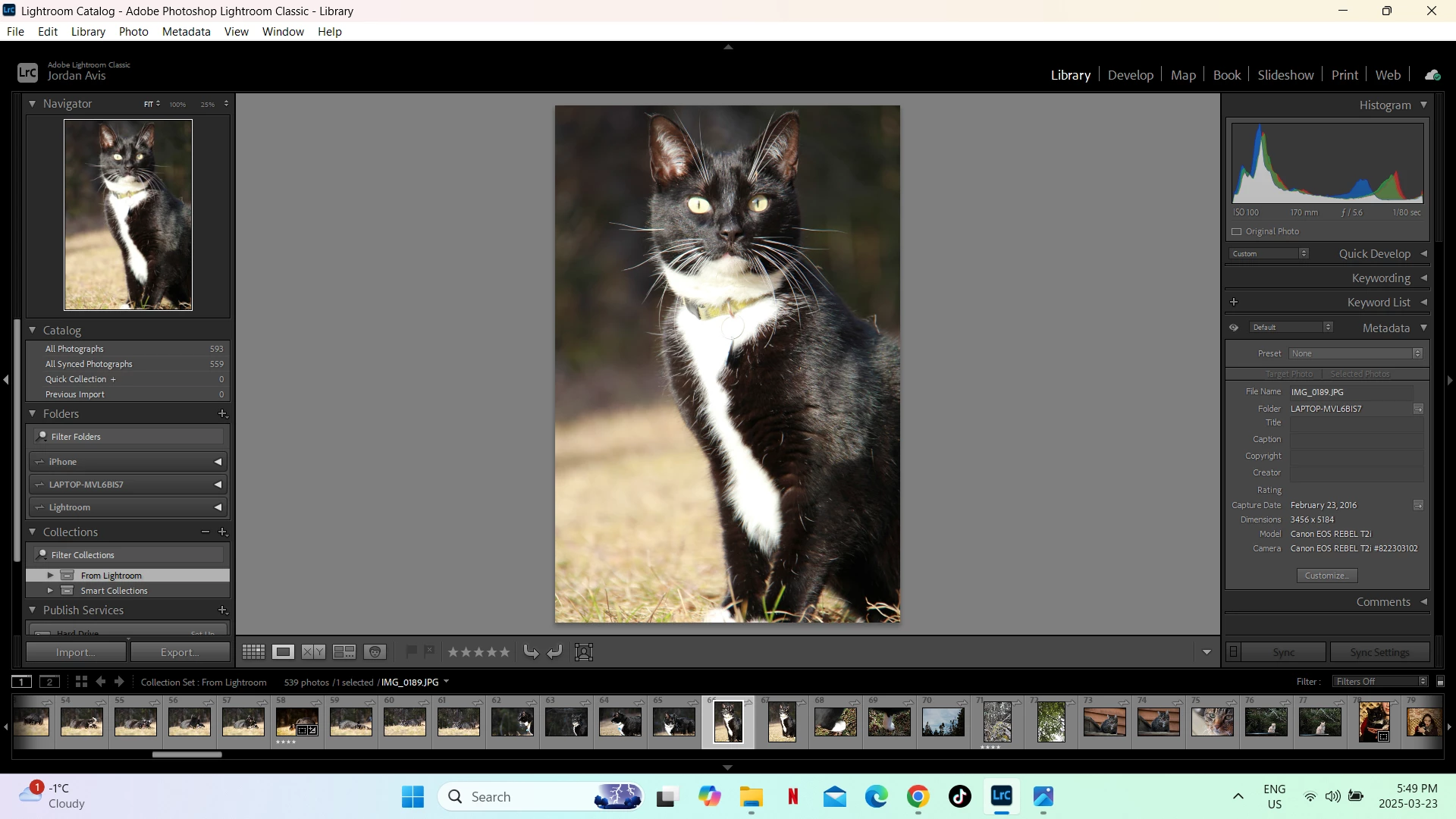Viewport: 1456px width, 819px height.
Task: Click the Customize button in Metadata
Action: (1327, 576)
